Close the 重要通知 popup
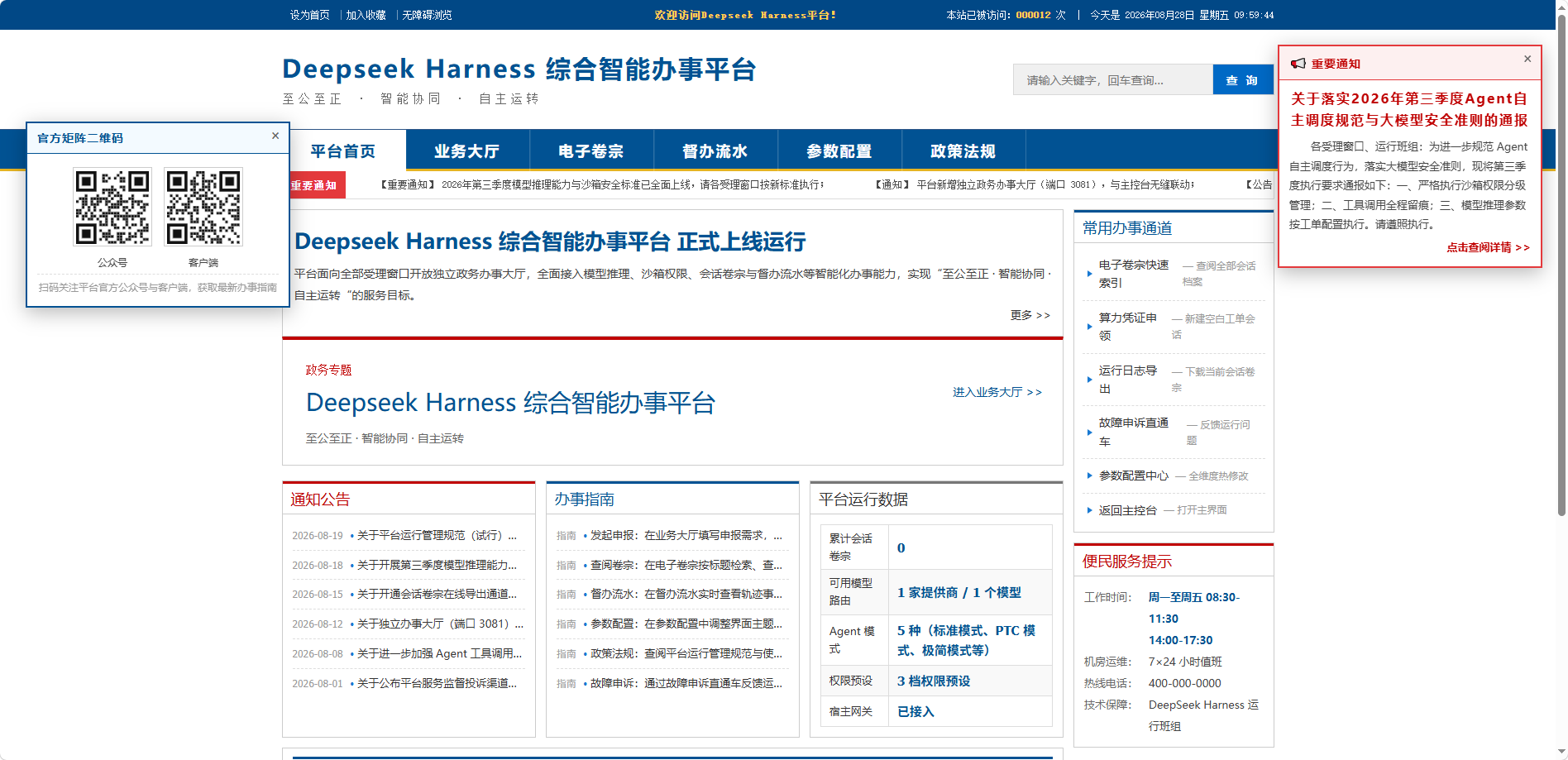The height and width of the screenshot is (760, 1568). (x=1527, y=59)
